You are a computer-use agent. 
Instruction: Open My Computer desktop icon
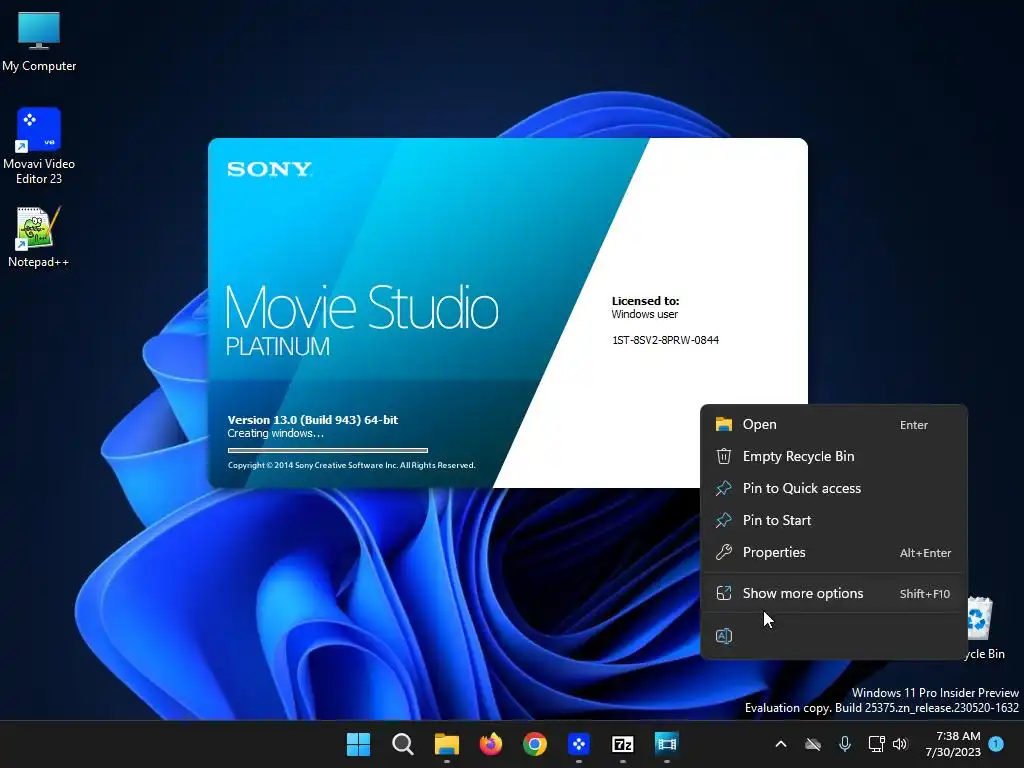tap(39, 40)
